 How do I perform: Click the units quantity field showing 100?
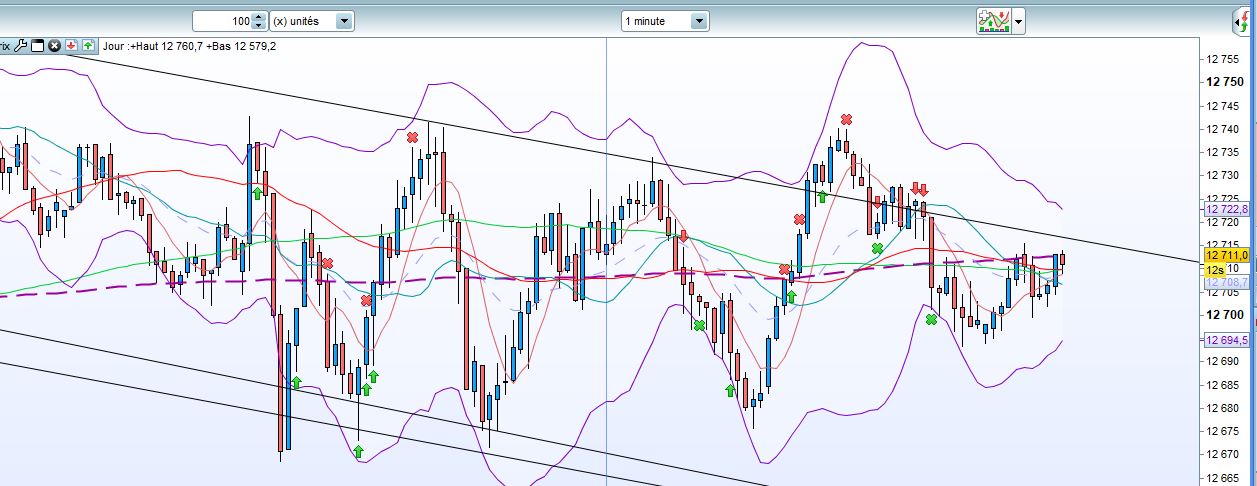[x=222, y=21]
